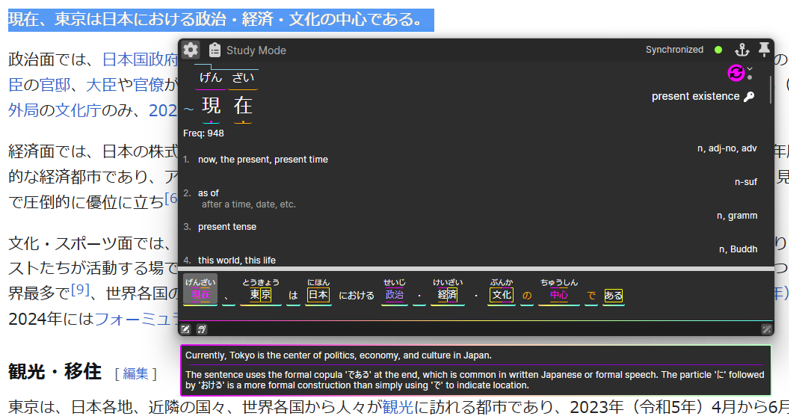Click the 'present tense' definition

pos(227,227)
